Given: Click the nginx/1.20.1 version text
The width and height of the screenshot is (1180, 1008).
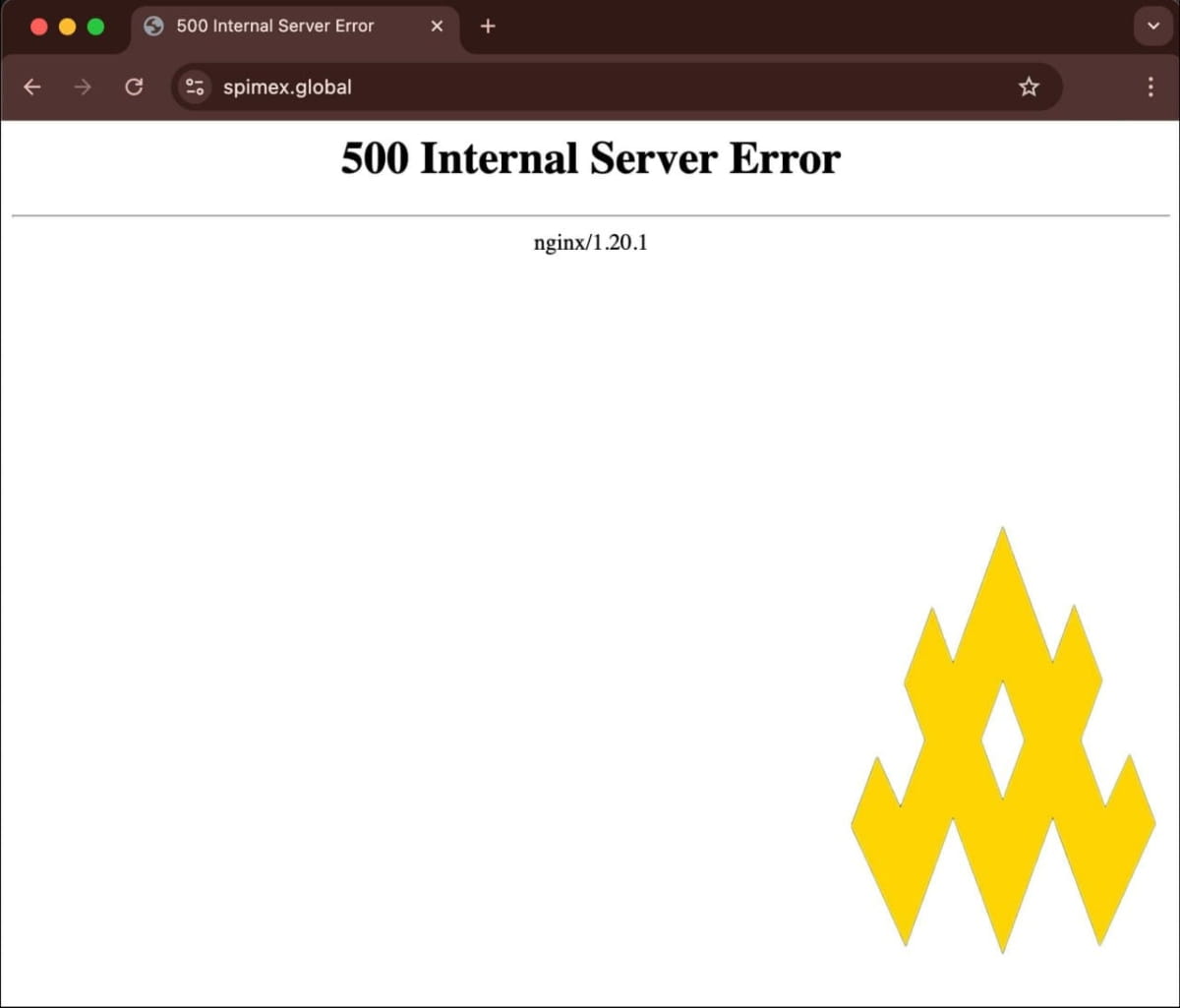Looking at the screenshot, I should 590,243.
